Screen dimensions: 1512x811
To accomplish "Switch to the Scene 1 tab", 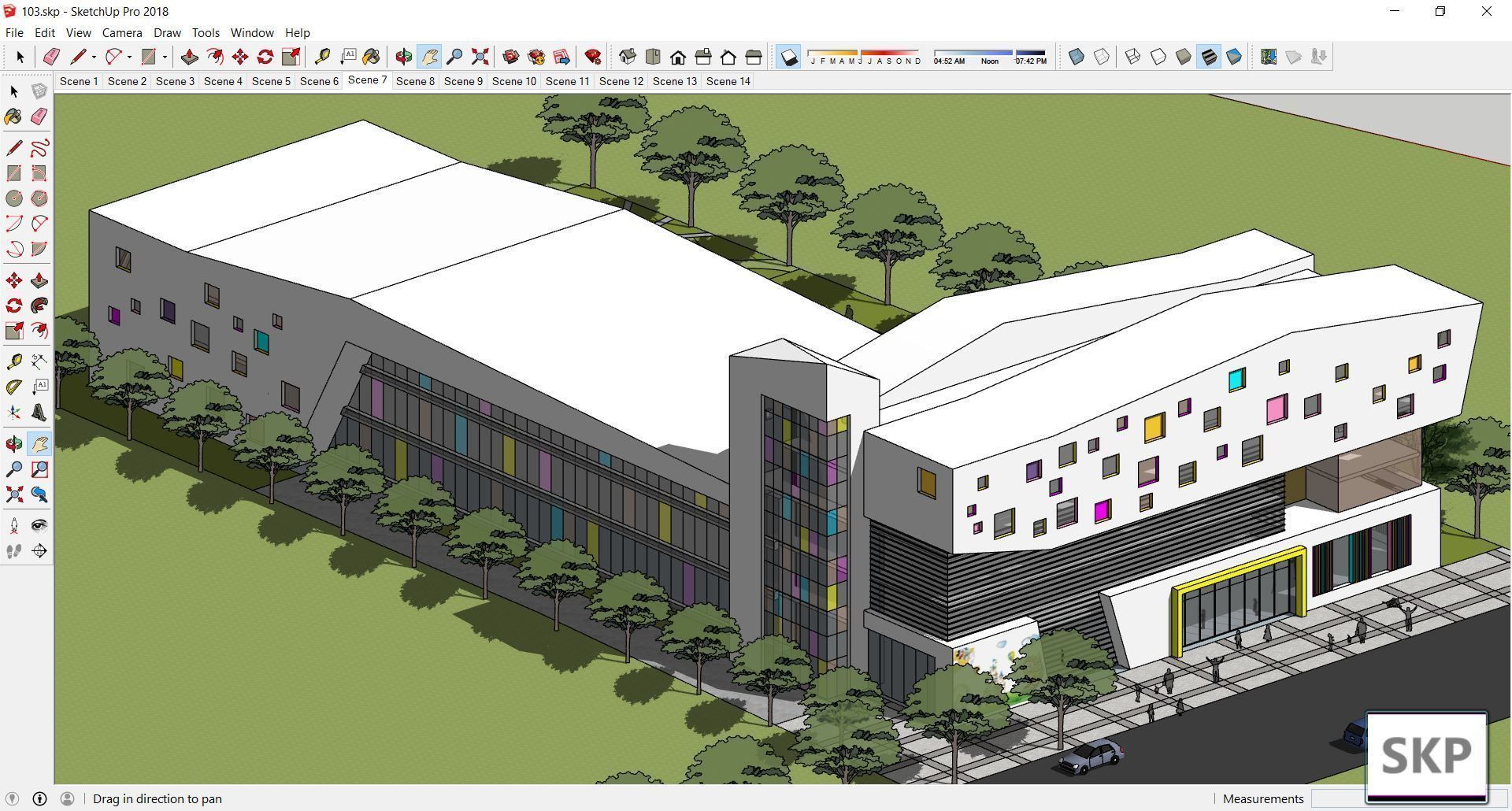I will [x=79, y=81].
